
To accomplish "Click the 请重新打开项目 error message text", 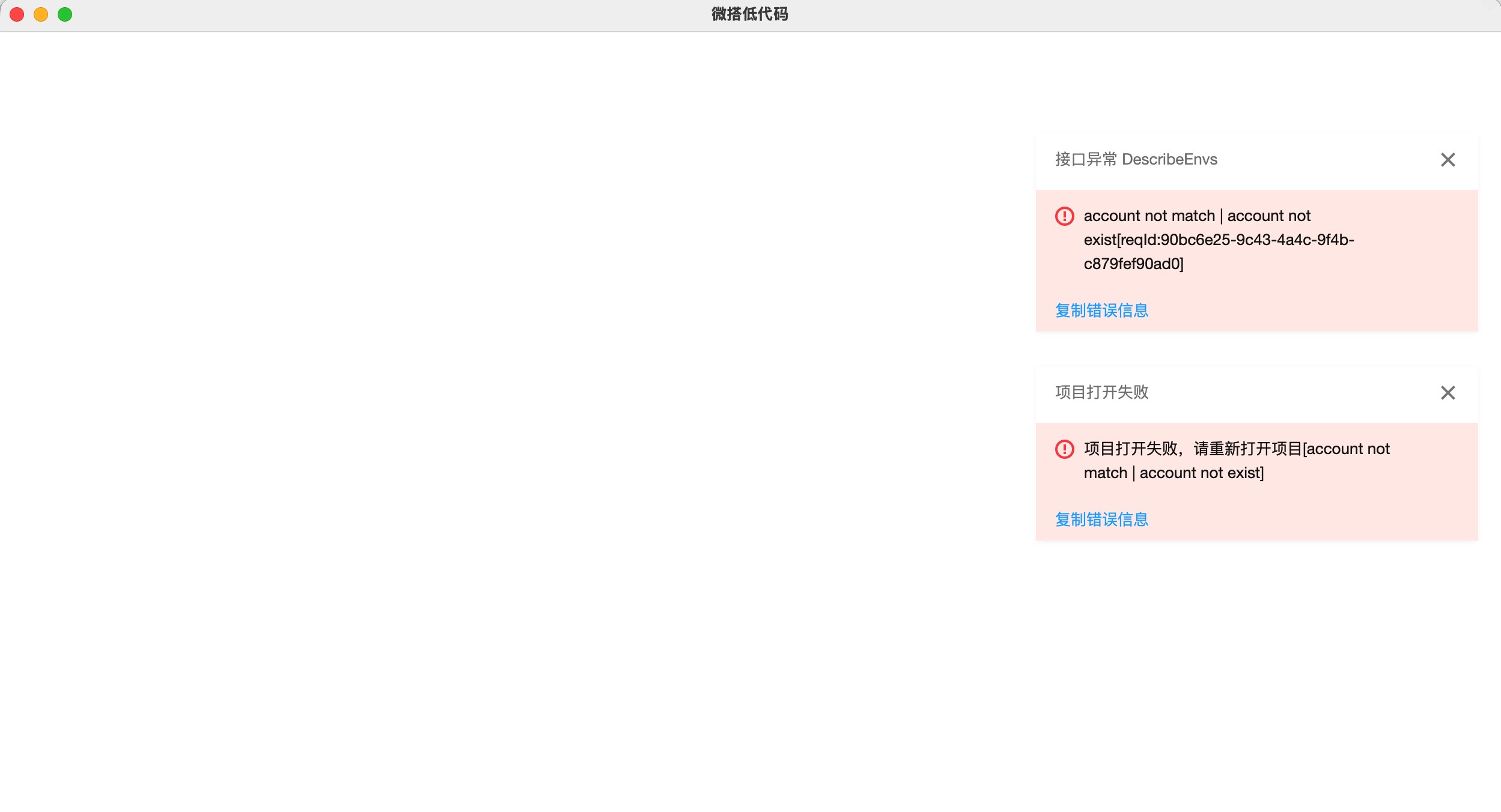I will coord(1247,449).
